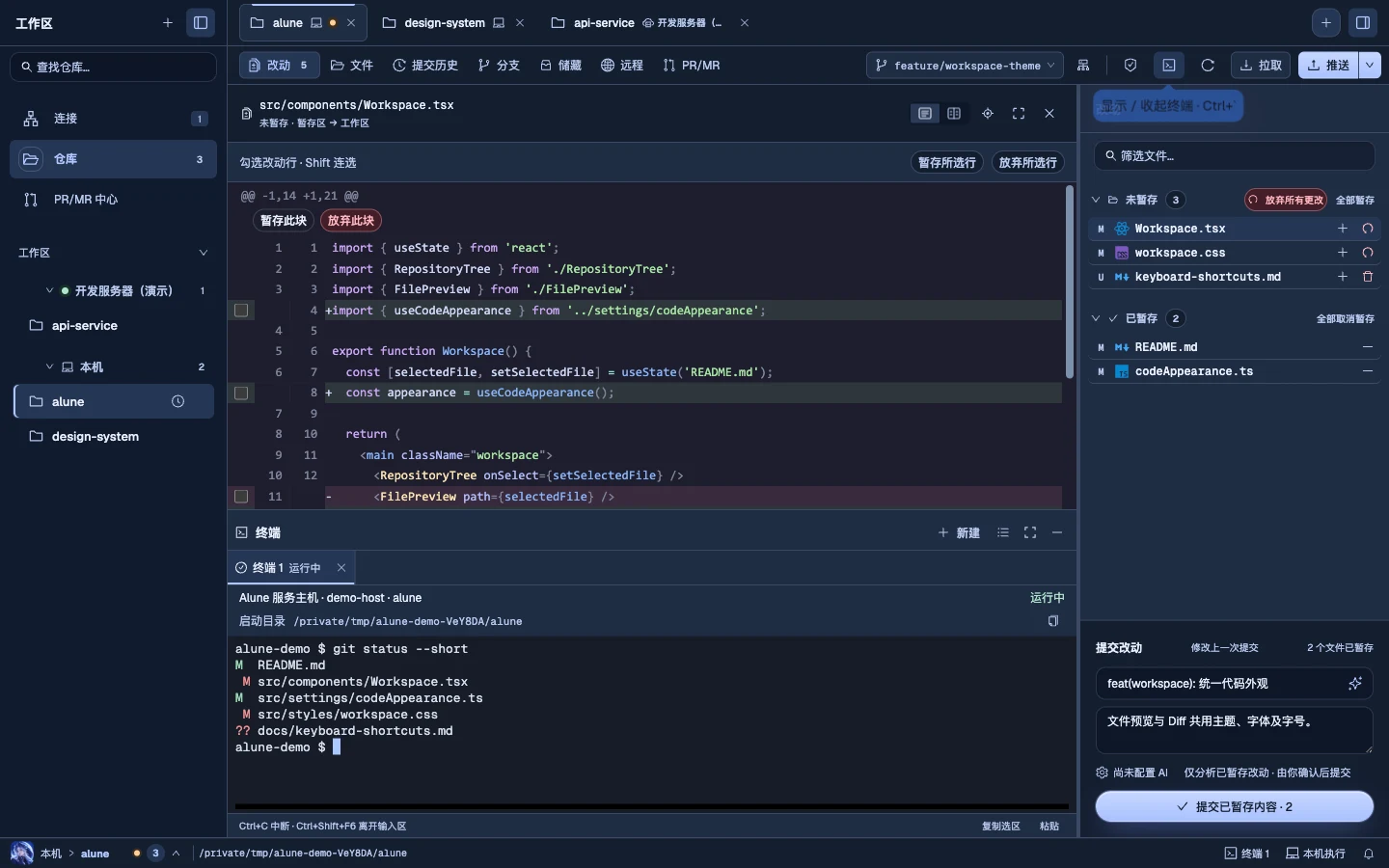
Task: Click the notification bell in status bar
Action: (x=1368, y=854)
